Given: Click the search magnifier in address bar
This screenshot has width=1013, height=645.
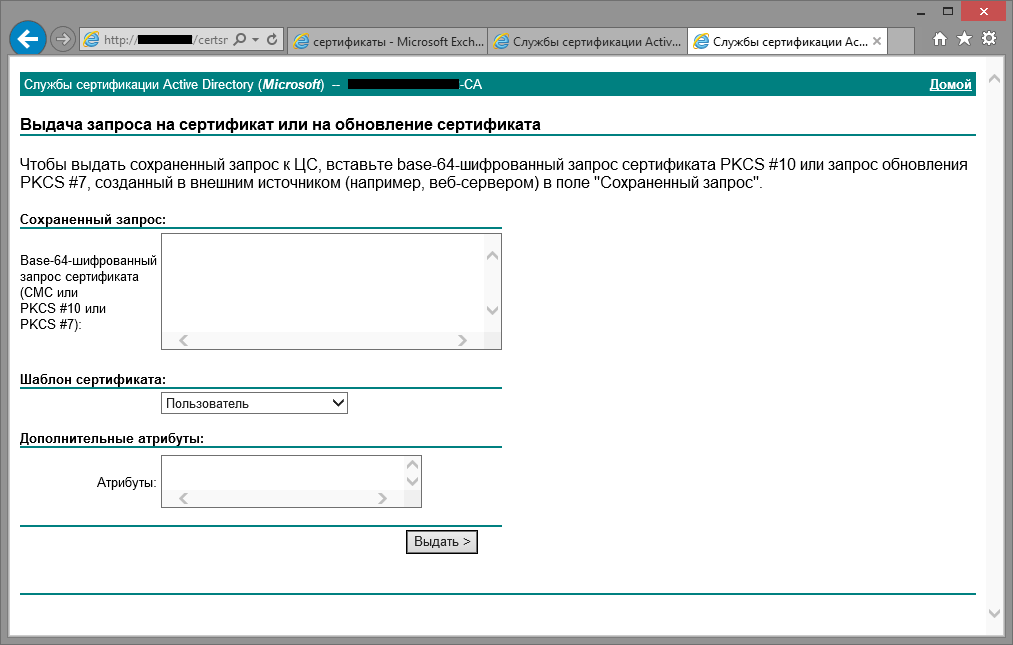Looking at the screenshot, I should tap(240, 39).
